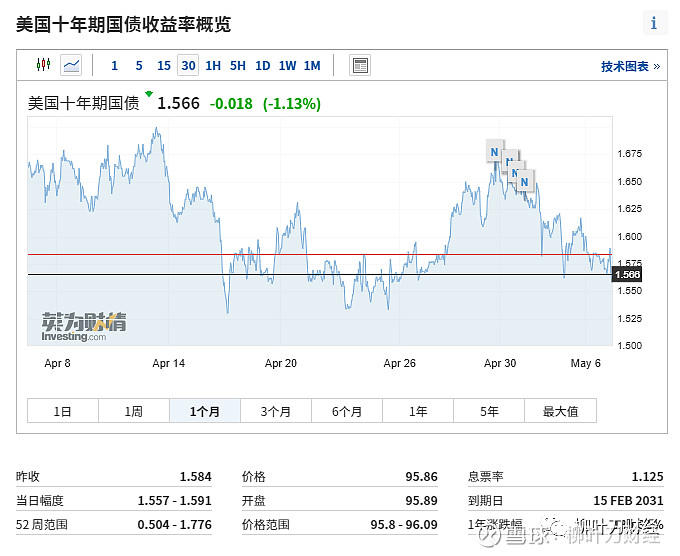Show the 1年 time range
Image resolution: width=680 pixels, height=556 pixels.
418,411
